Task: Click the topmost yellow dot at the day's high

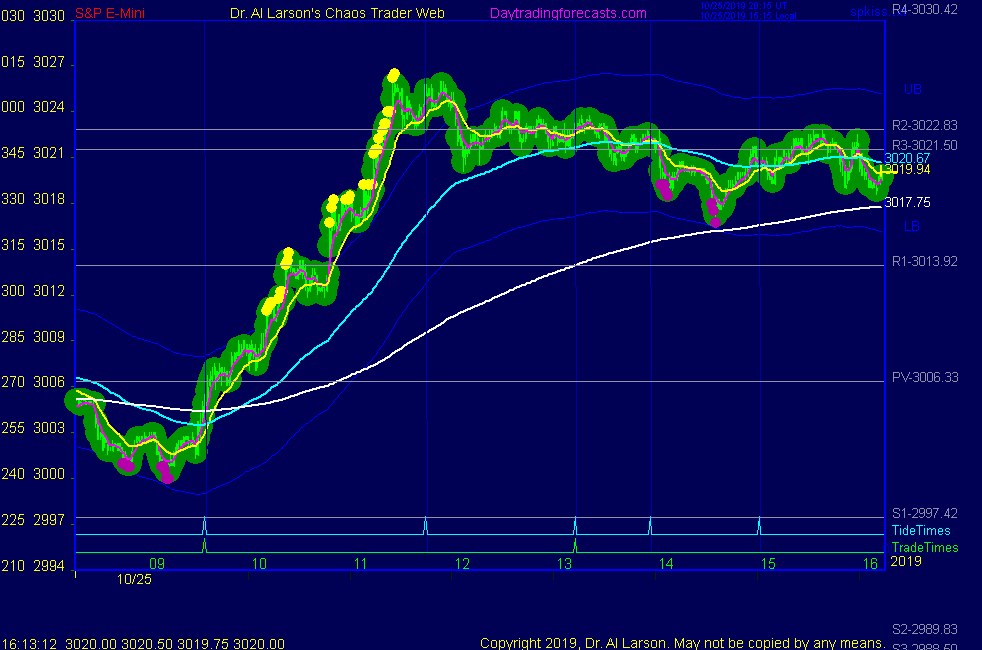Action: (393, 76)
